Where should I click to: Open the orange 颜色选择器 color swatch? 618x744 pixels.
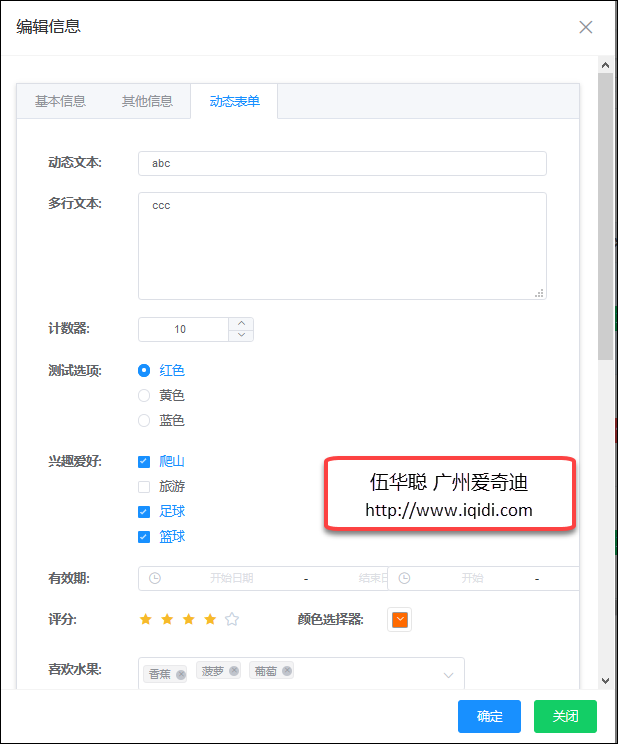click(x=400, y=619)
